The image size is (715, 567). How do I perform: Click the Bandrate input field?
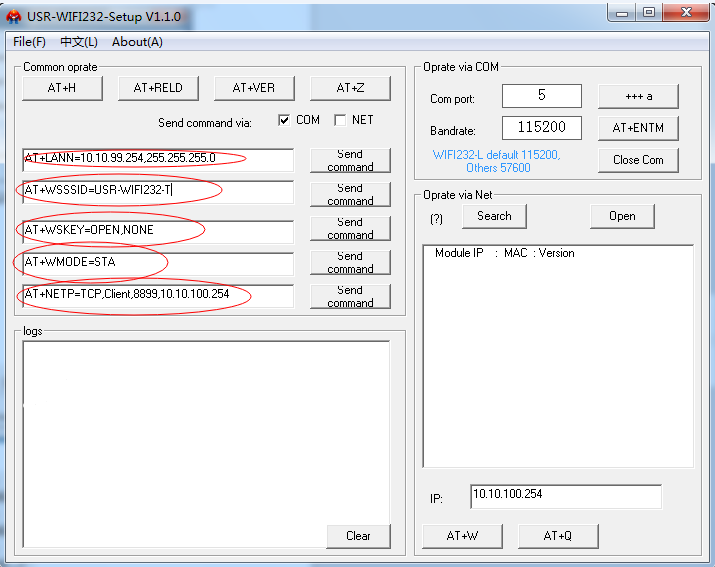pos(541,129)
